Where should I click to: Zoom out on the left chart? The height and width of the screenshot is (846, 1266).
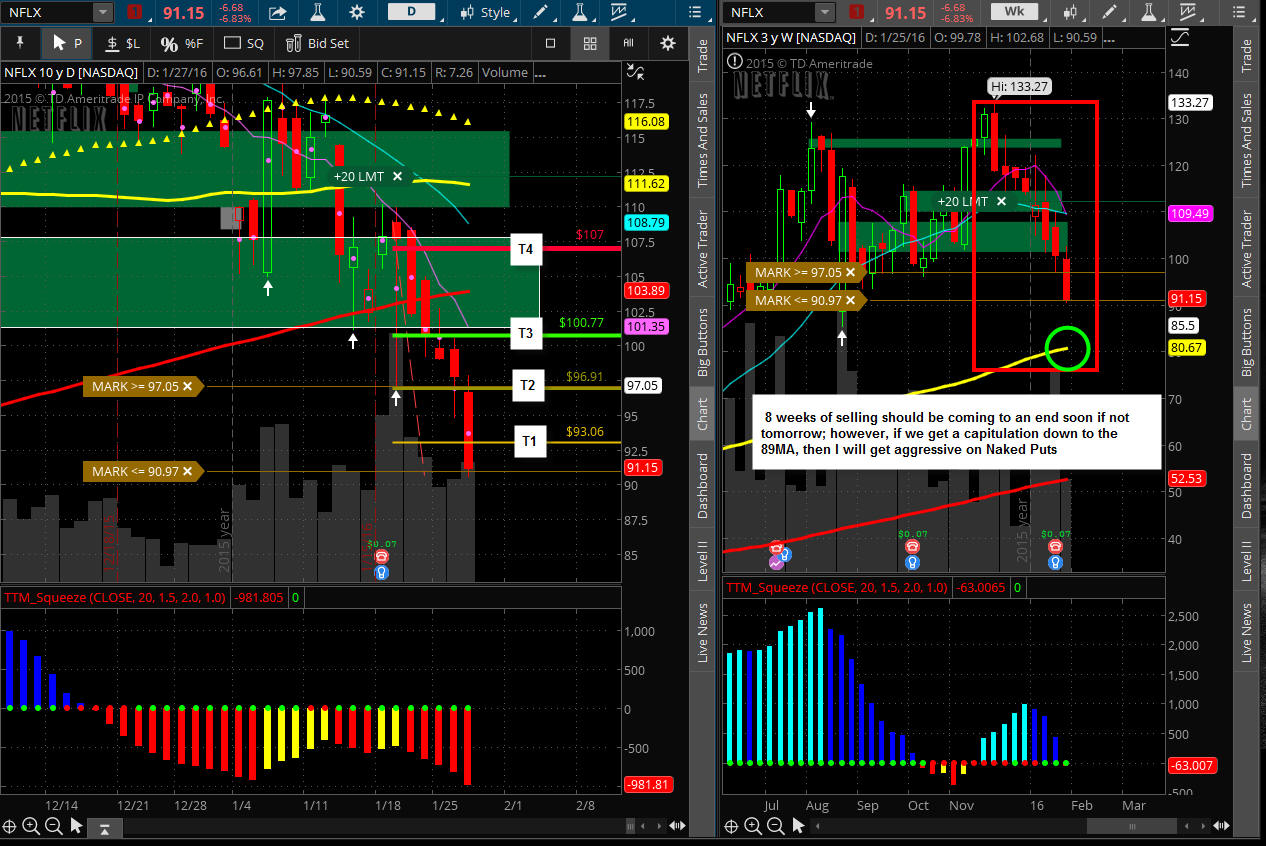(x=54, y=826)
